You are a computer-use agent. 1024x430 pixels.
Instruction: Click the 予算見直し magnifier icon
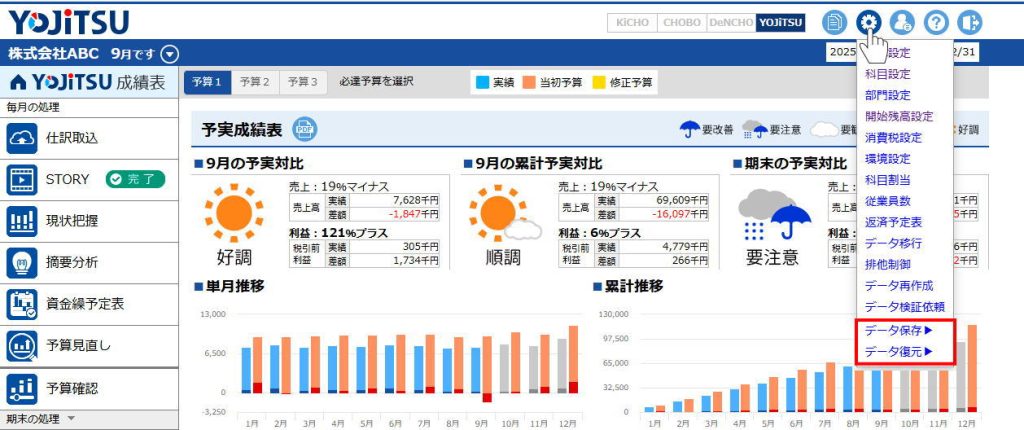pyautogui.click(x=22, y=346)
